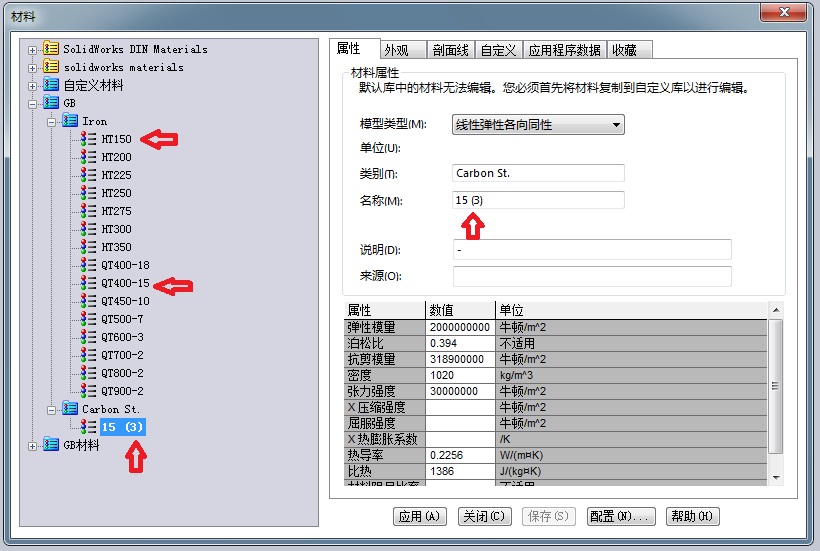The image size is (820, 551).
Task: Expand the 自定义材料 node
Action: pos(32,86)
